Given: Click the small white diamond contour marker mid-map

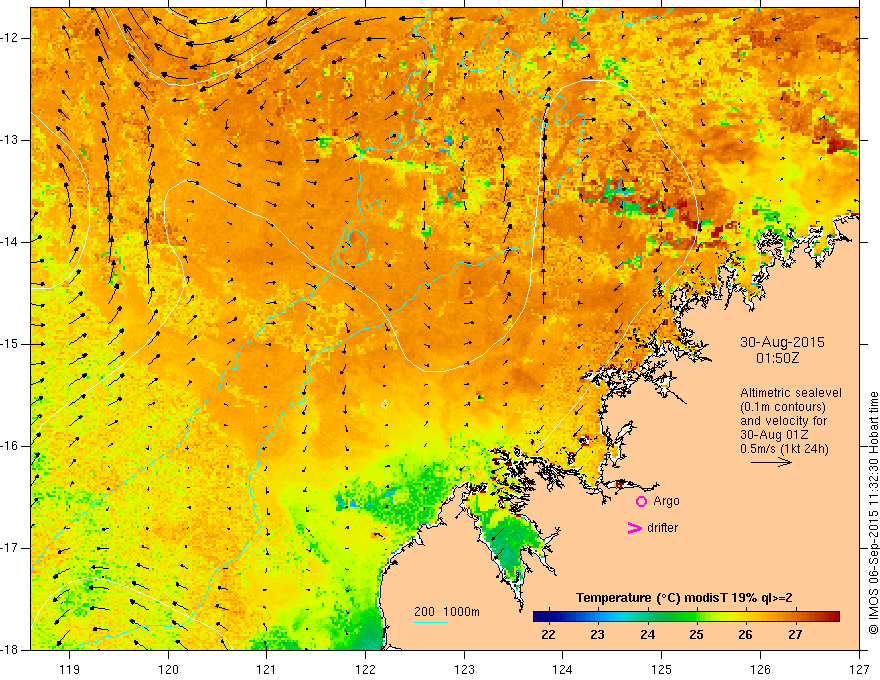Looking at the screenshot, I should [385, 403].
